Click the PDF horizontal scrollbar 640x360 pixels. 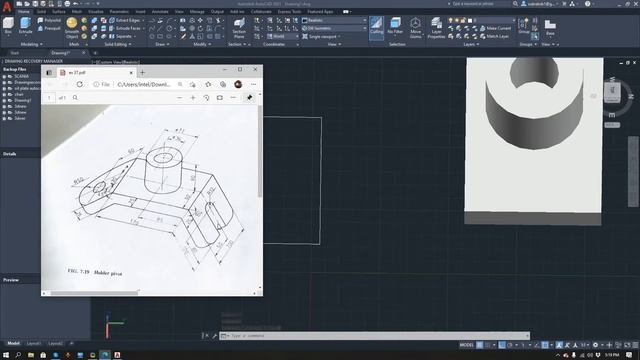95,293
